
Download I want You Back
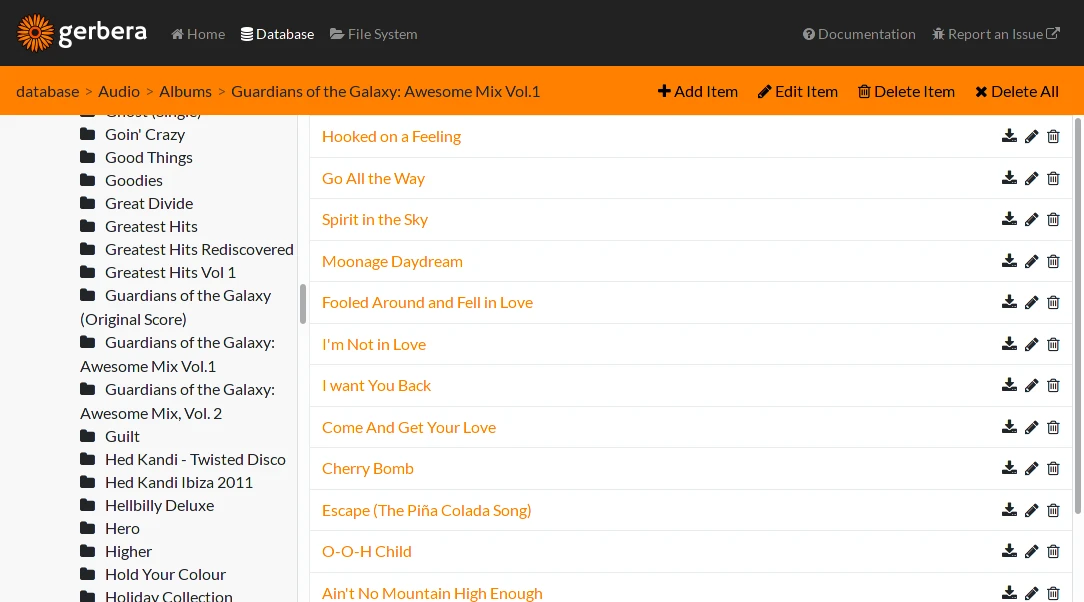click(x=1009, y=385)
